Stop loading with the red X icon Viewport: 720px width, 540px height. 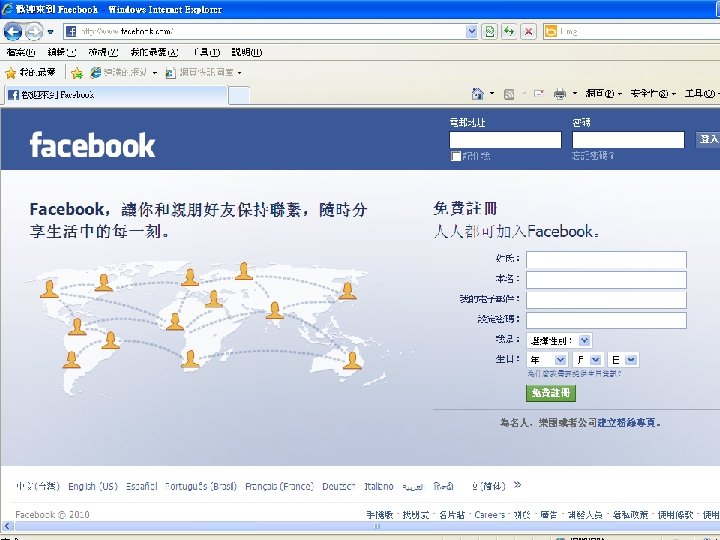point(529,32)
